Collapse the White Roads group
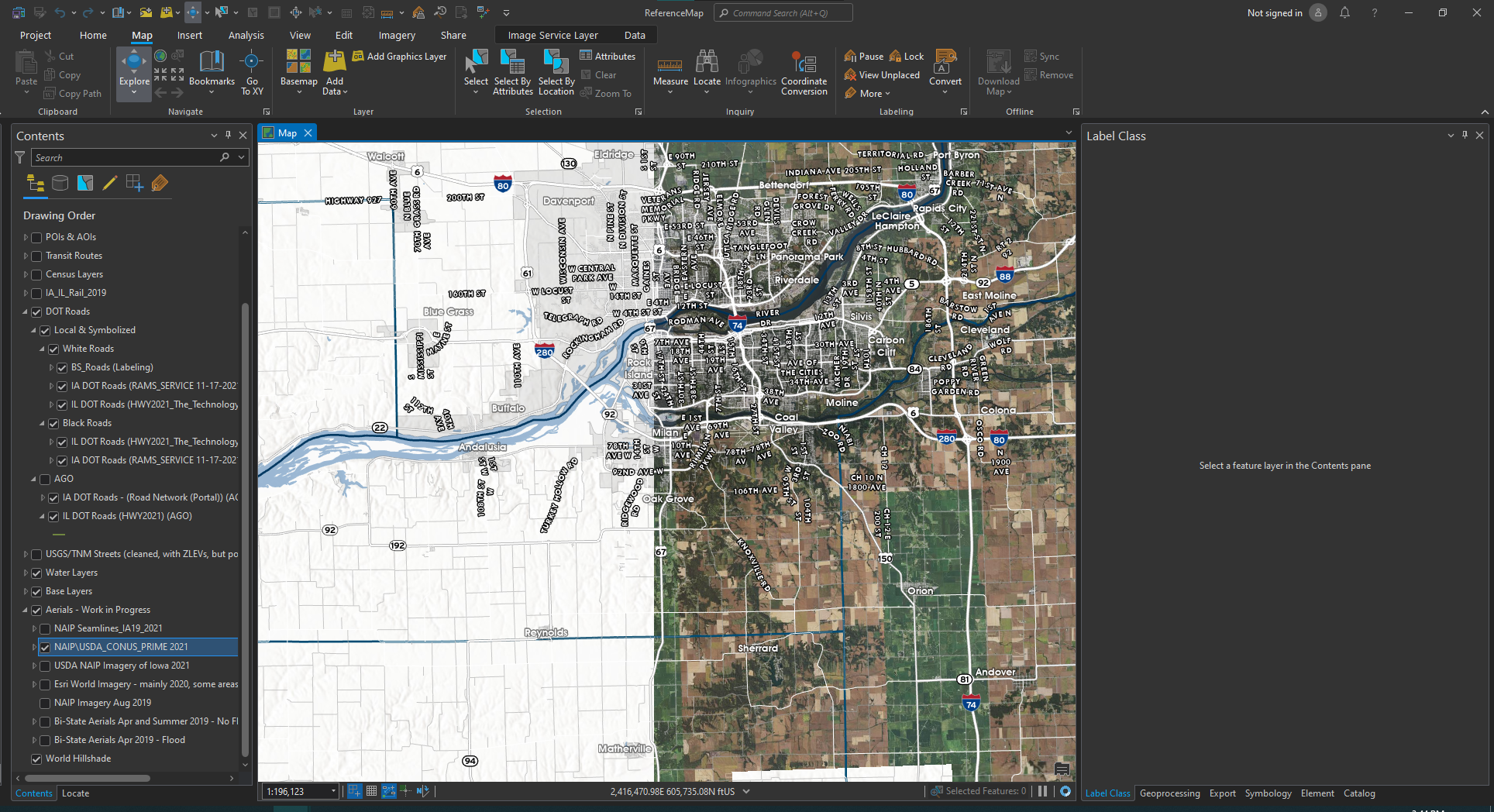This screenshot has width=1494, height=812. tap(43, 349)
